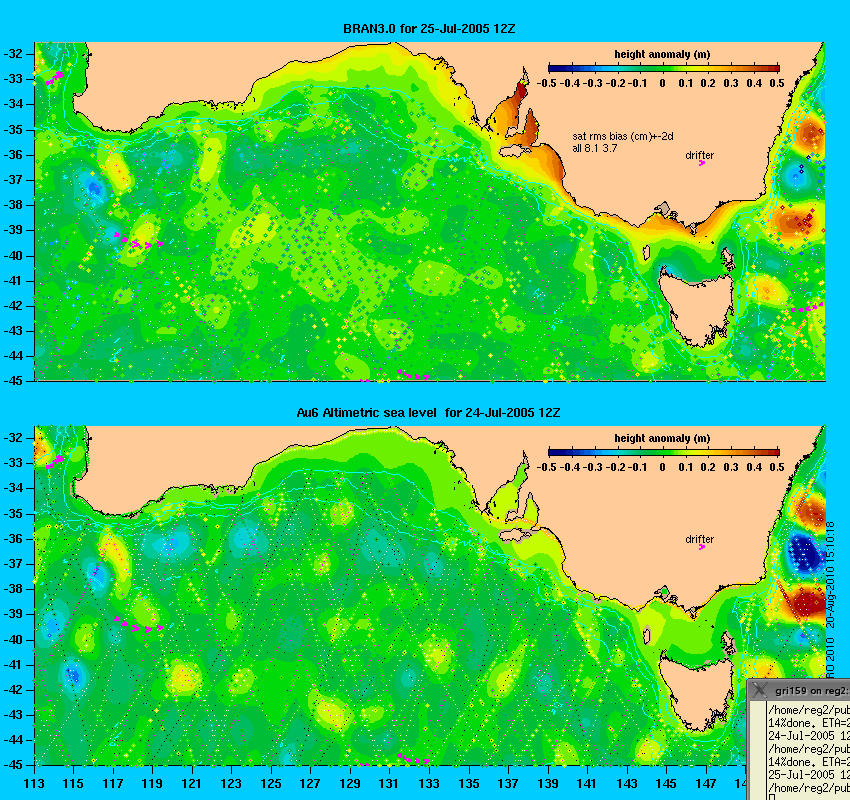Click the 'BRAN3.0 for 25-Jul-2005 12Z' plot title
Screen dimensions: 850x800
(x=429, y=29)
